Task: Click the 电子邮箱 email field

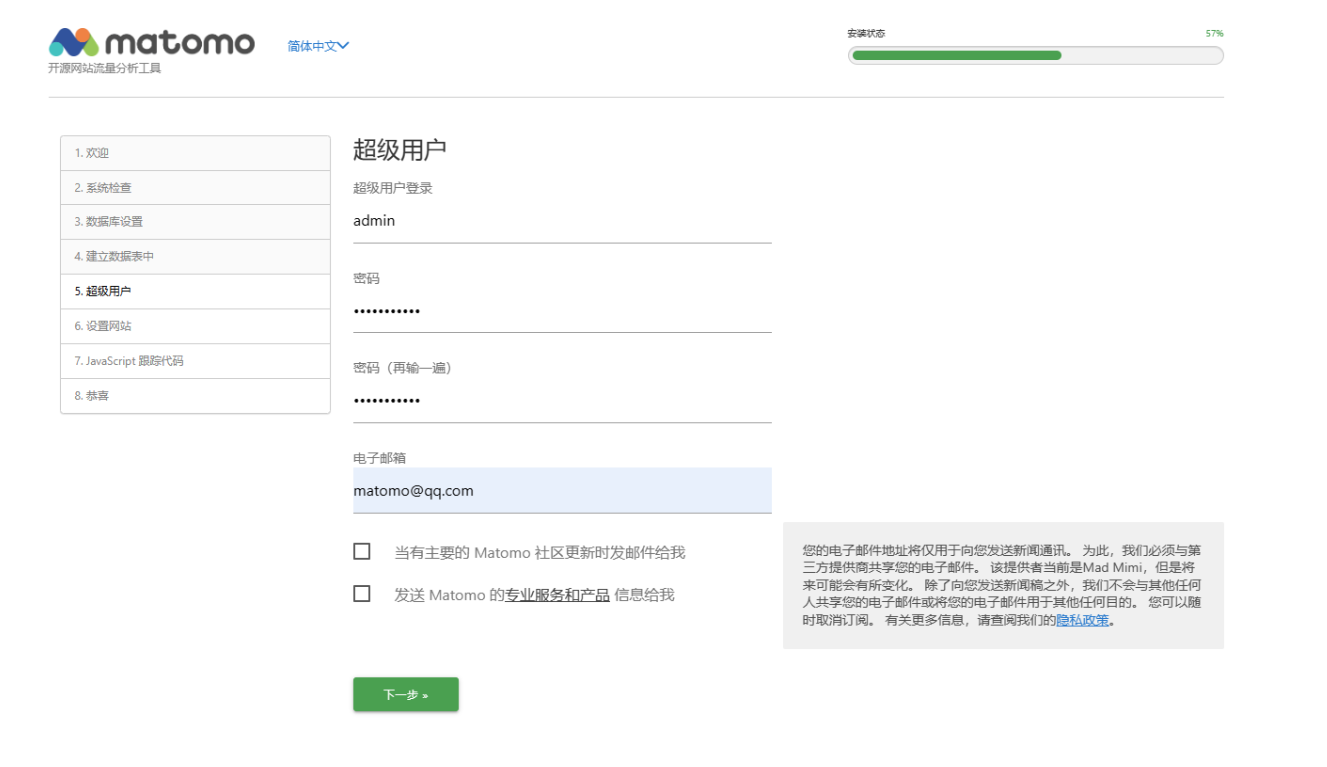Action: click(x=562, y=491)
